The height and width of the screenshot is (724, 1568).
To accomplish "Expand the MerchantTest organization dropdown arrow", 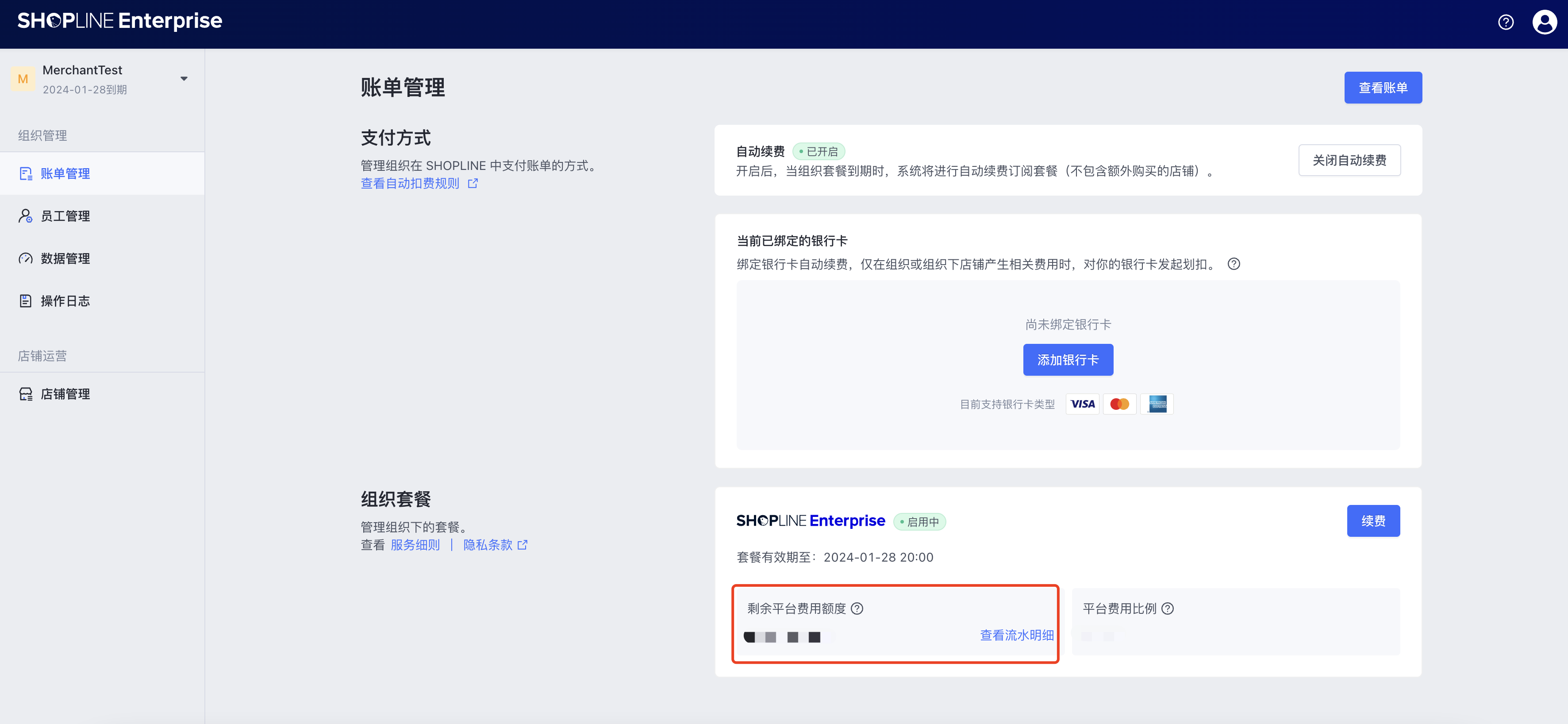I will (184, 79).
